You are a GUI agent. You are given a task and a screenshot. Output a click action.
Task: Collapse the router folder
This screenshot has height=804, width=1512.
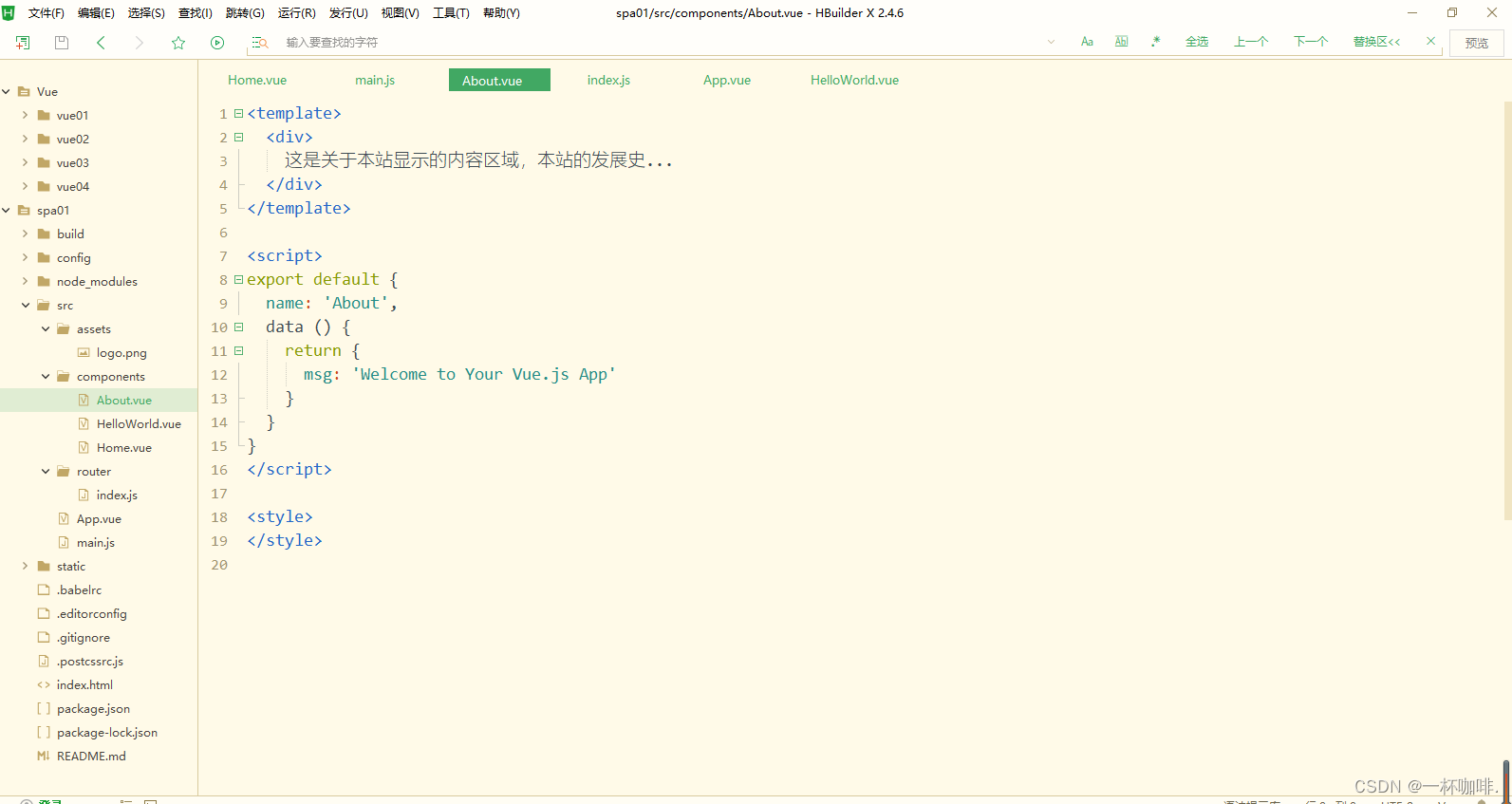[46, 471]
